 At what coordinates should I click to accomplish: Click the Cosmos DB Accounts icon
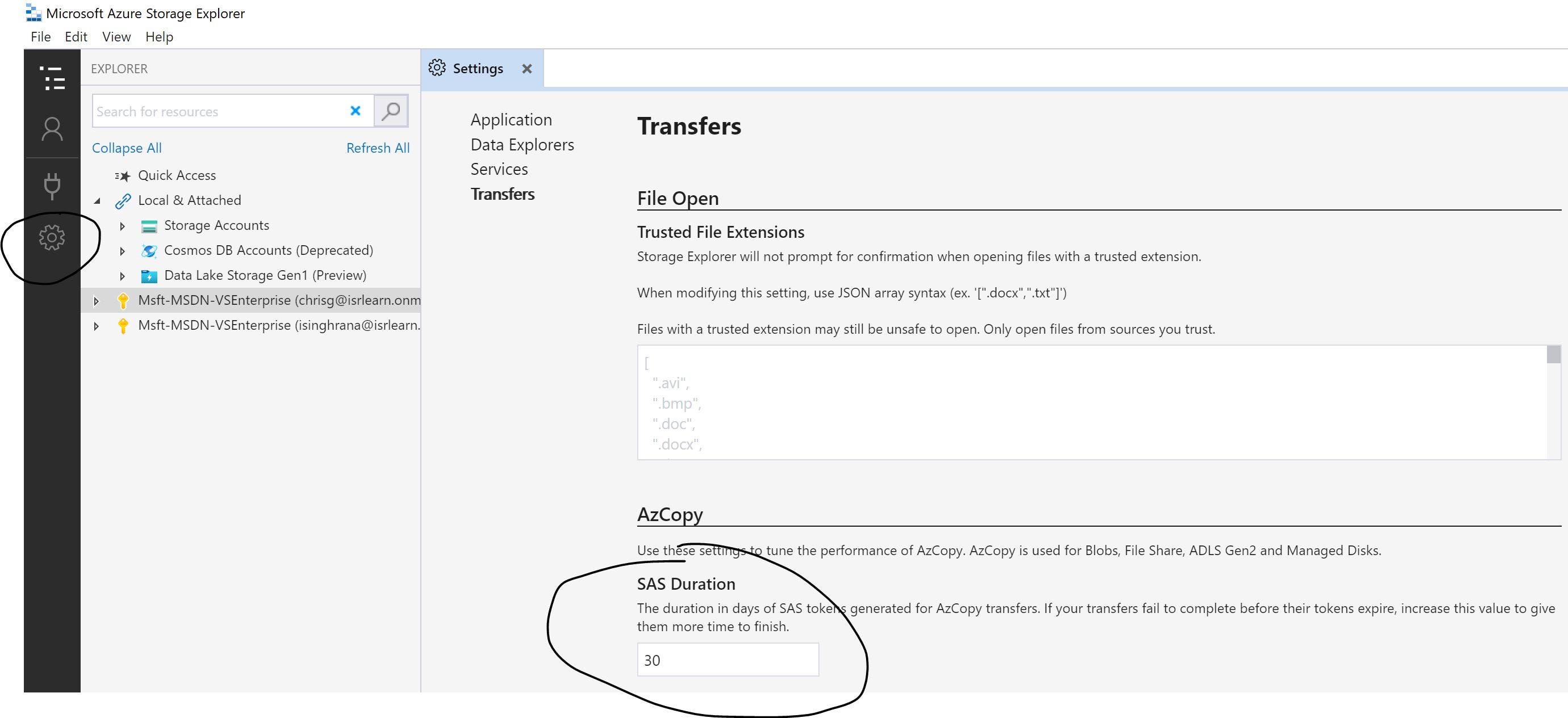tap(149, 251)
